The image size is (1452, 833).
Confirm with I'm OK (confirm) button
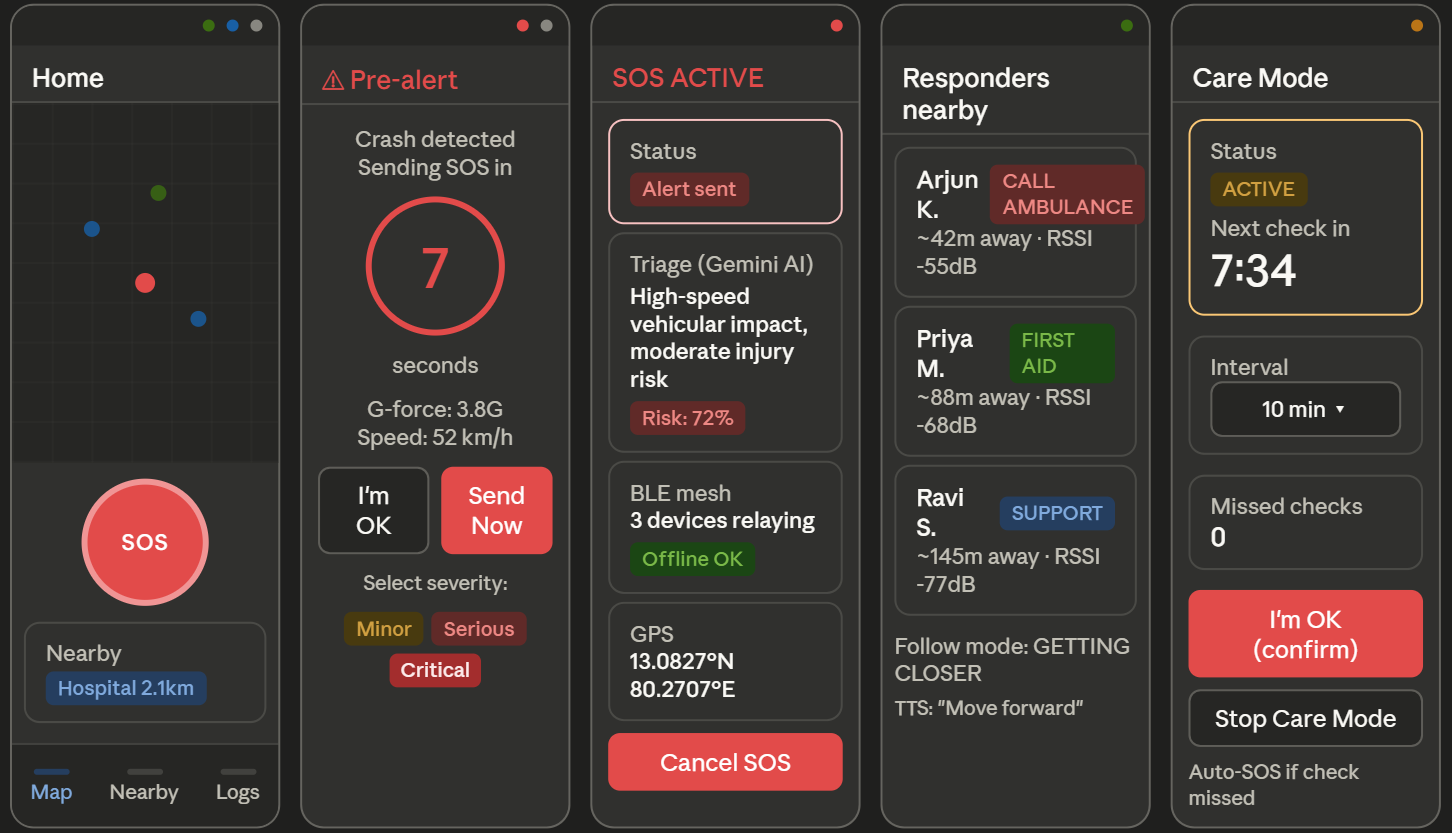1306,634
